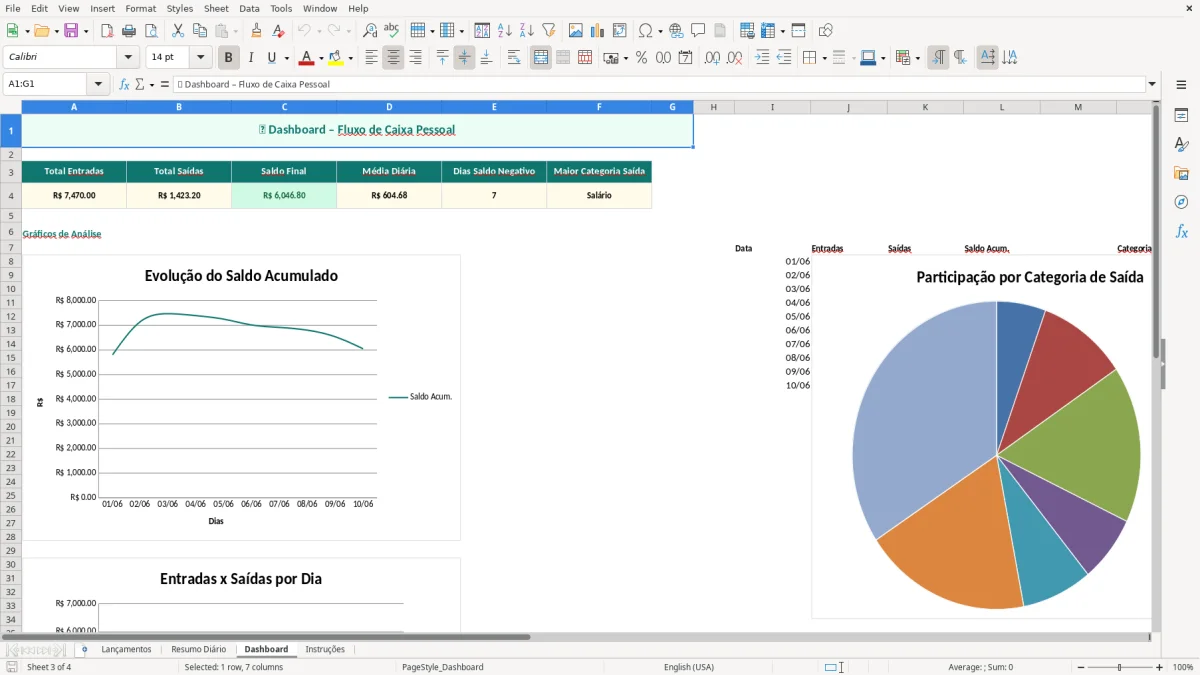Click the Insert Chart icon

click(x=598, y=31)
